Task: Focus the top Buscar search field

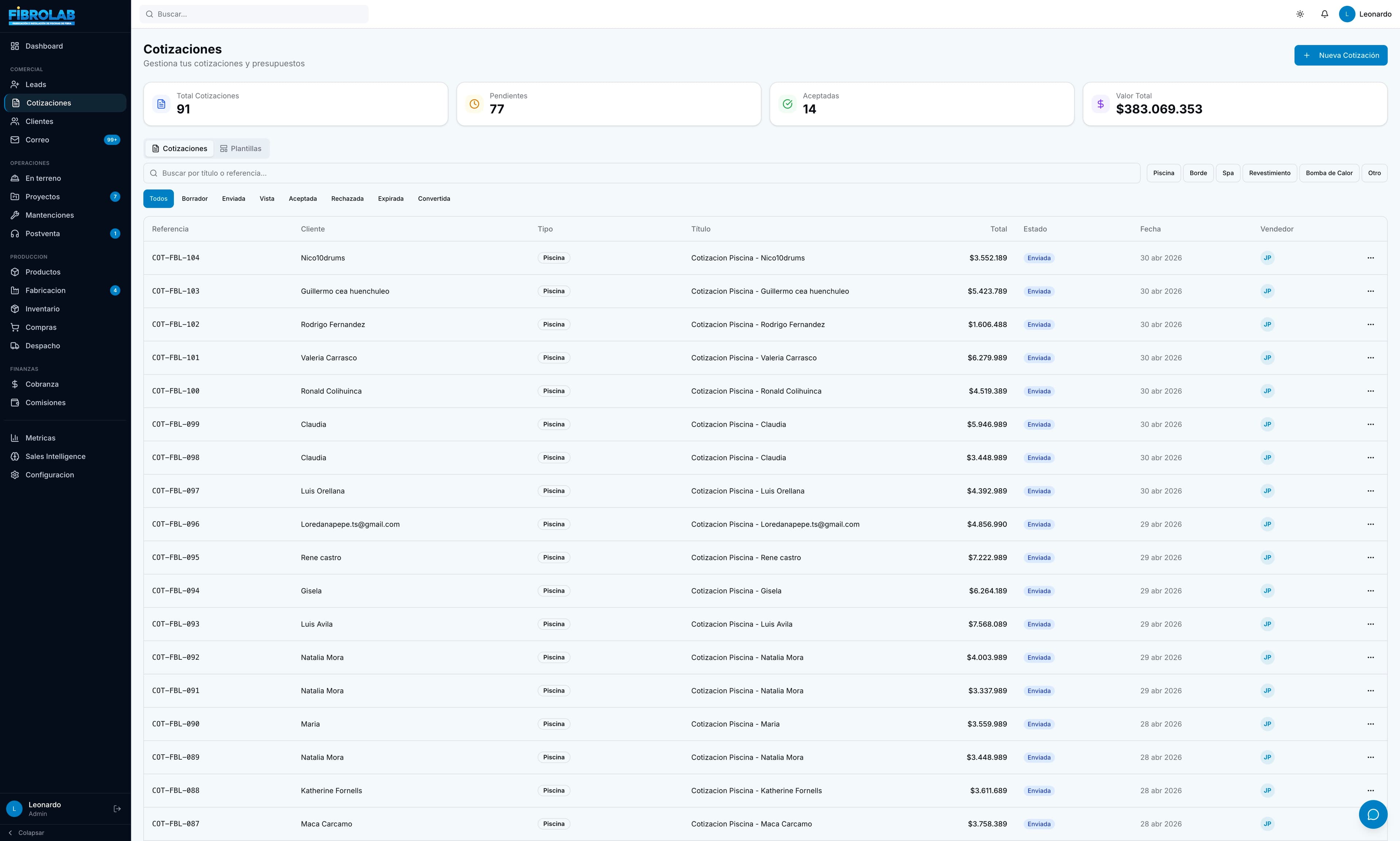Action: (254, 14)
